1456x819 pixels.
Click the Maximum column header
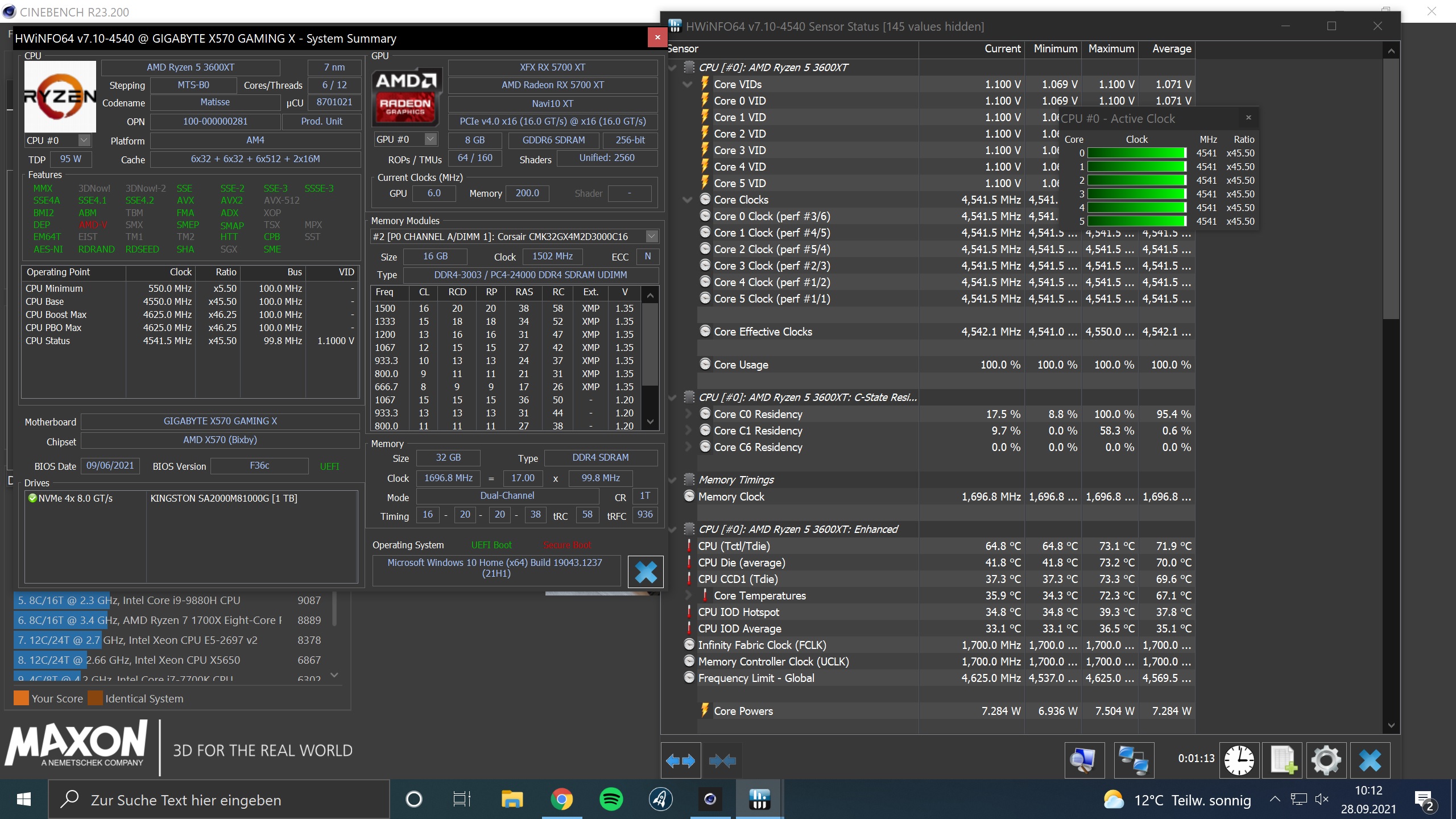point(1111,49)
